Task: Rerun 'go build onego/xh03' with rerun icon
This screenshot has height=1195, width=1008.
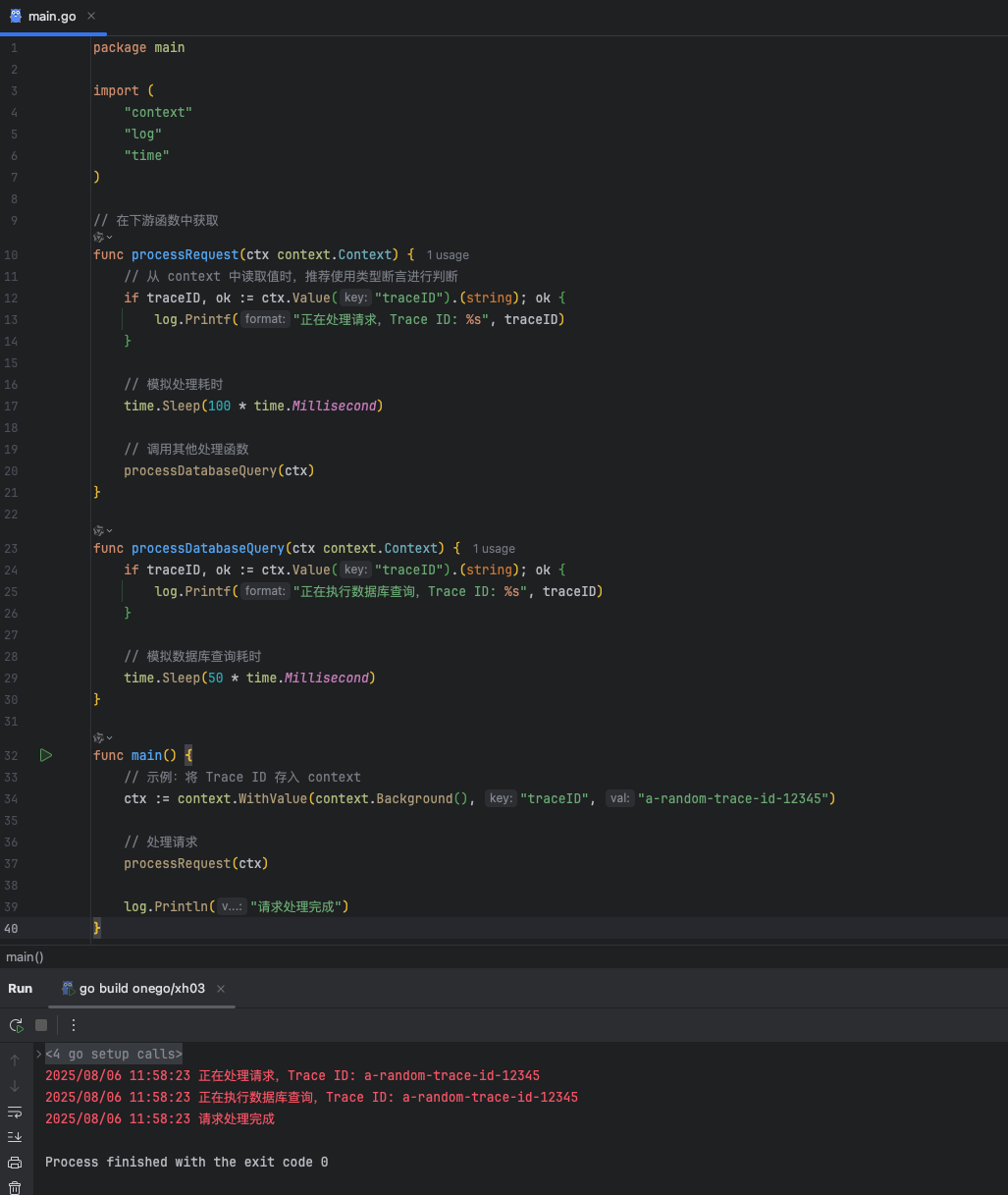Action: point(16,1025)
